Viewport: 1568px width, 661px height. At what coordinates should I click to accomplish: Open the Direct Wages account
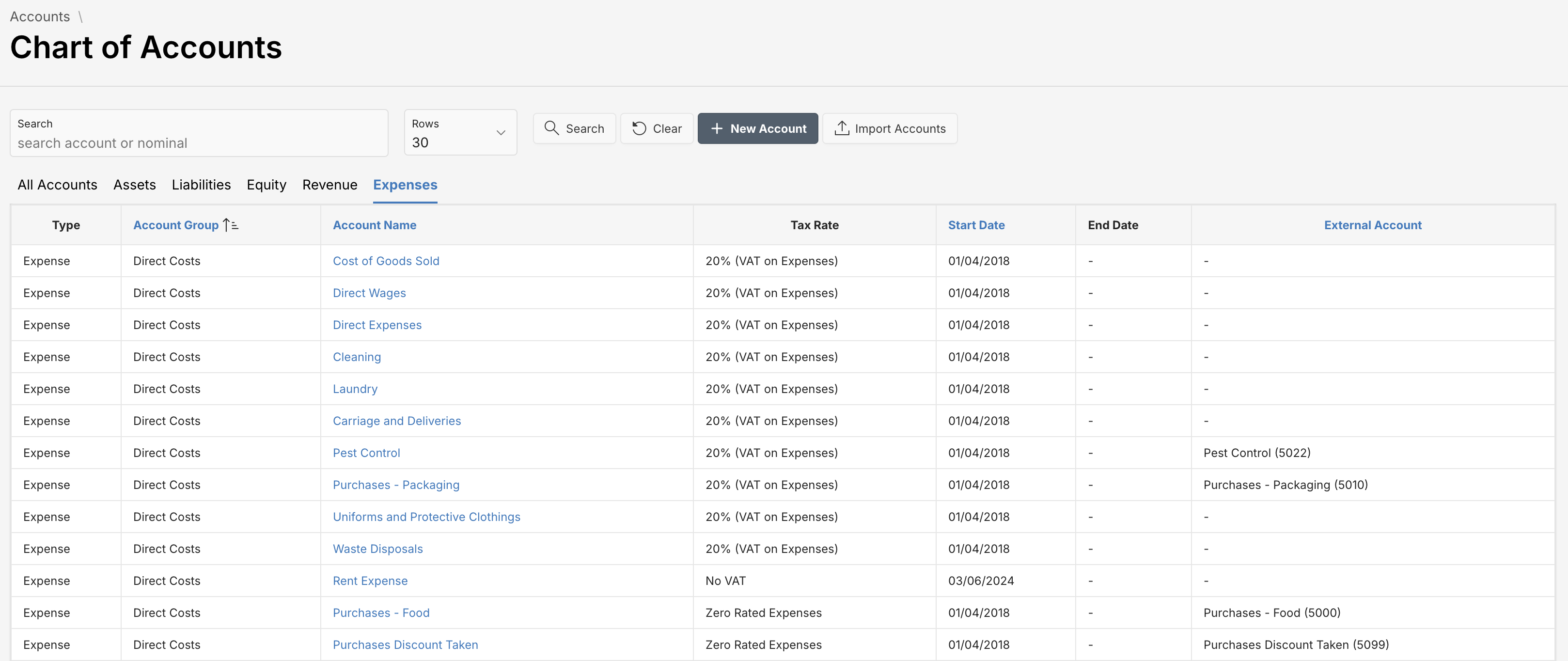369,293
